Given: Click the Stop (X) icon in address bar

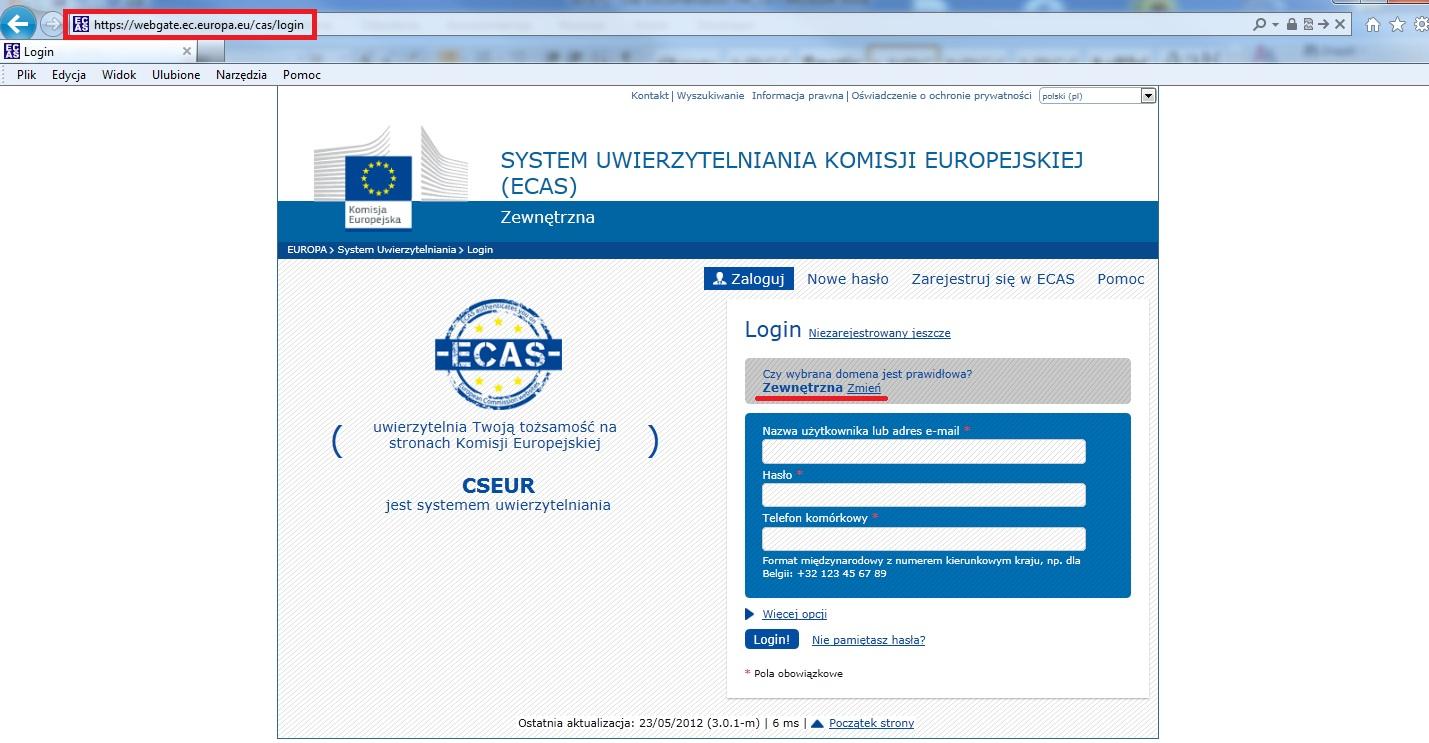Looking at the screenshot, I should click(x=1340, y=24).
